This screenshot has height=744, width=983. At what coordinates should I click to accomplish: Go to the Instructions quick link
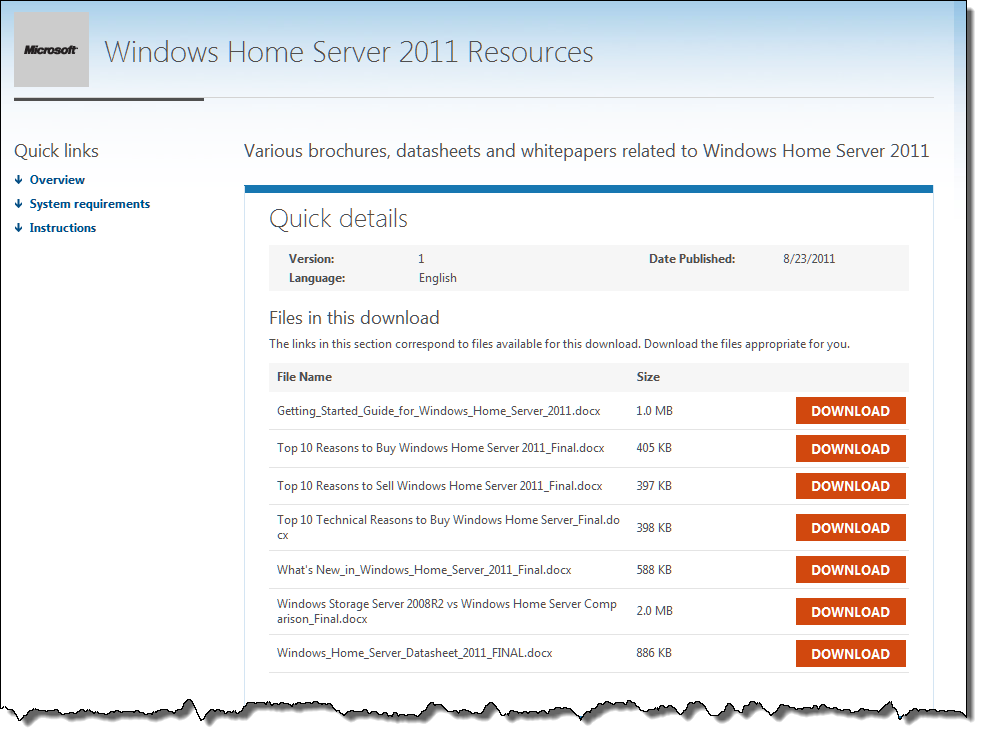pyautogui.click(x=63, y=228)
